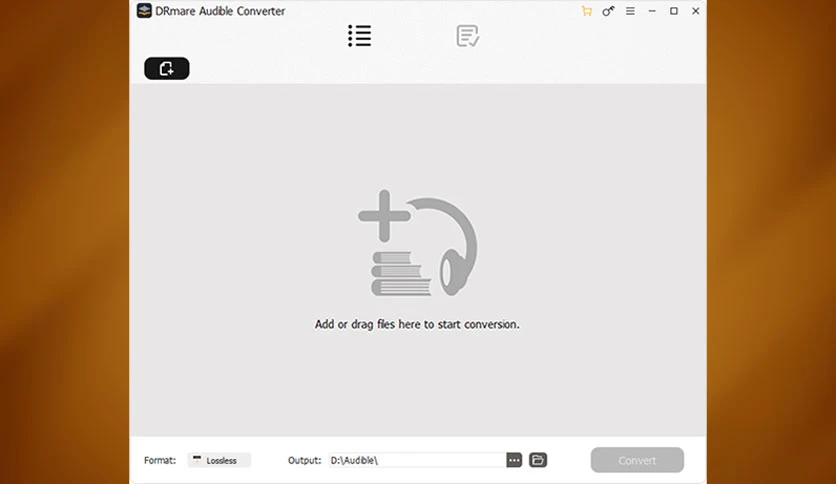Image resolution: width=836 pixels, height=484 pixels.
Task: Browse output path with three-dots button
Action: 514,460
